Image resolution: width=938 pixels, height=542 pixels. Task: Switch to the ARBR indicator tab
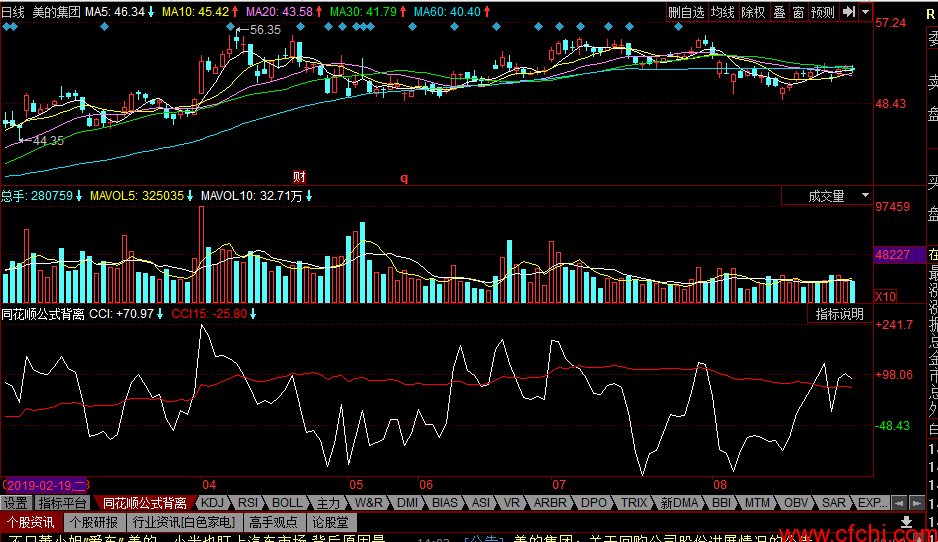tap(550, 503)
